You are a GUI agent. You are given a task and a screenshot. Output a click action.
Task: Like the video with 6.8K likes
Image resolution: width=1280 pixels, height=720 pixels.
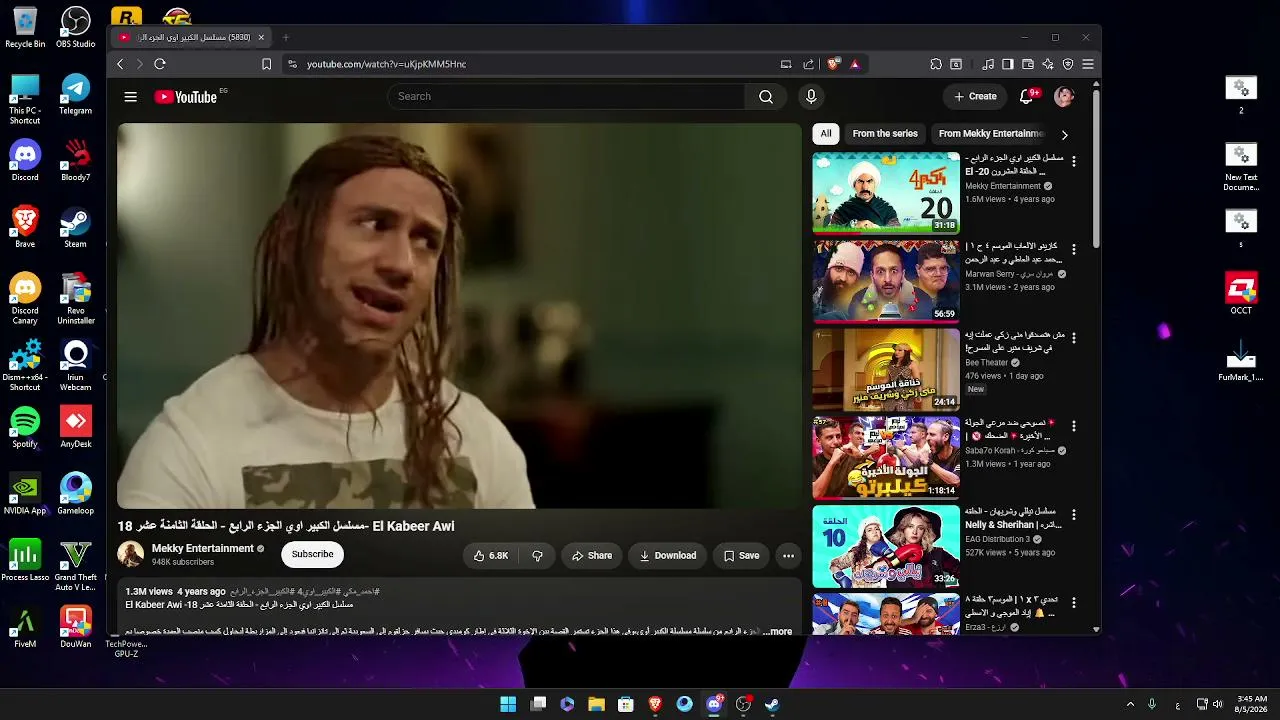491,555
